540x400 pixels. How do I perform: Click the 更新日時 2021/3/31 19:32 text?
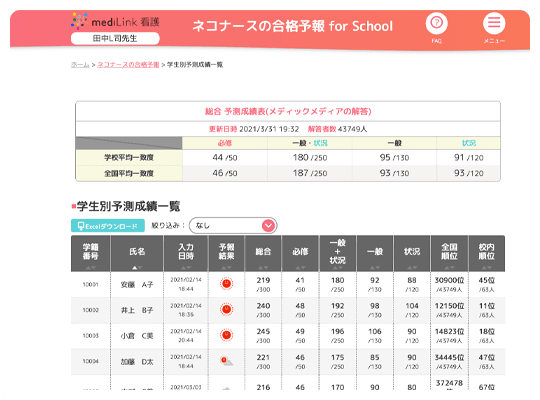(254, 129)
